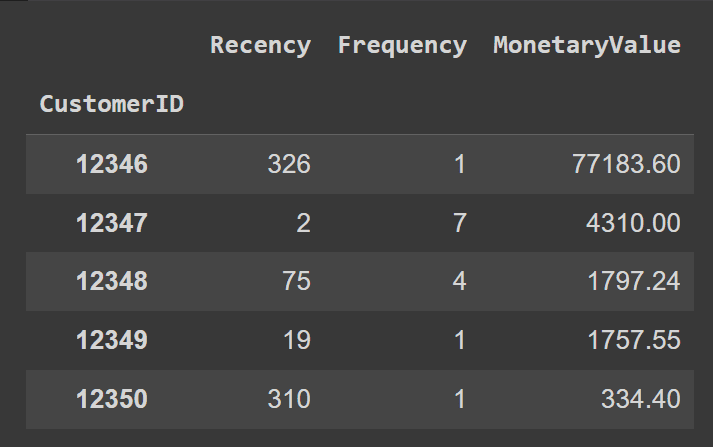The image size is (713, 447).
Task: Select customer ID 12350 row label
Action: 112,399
